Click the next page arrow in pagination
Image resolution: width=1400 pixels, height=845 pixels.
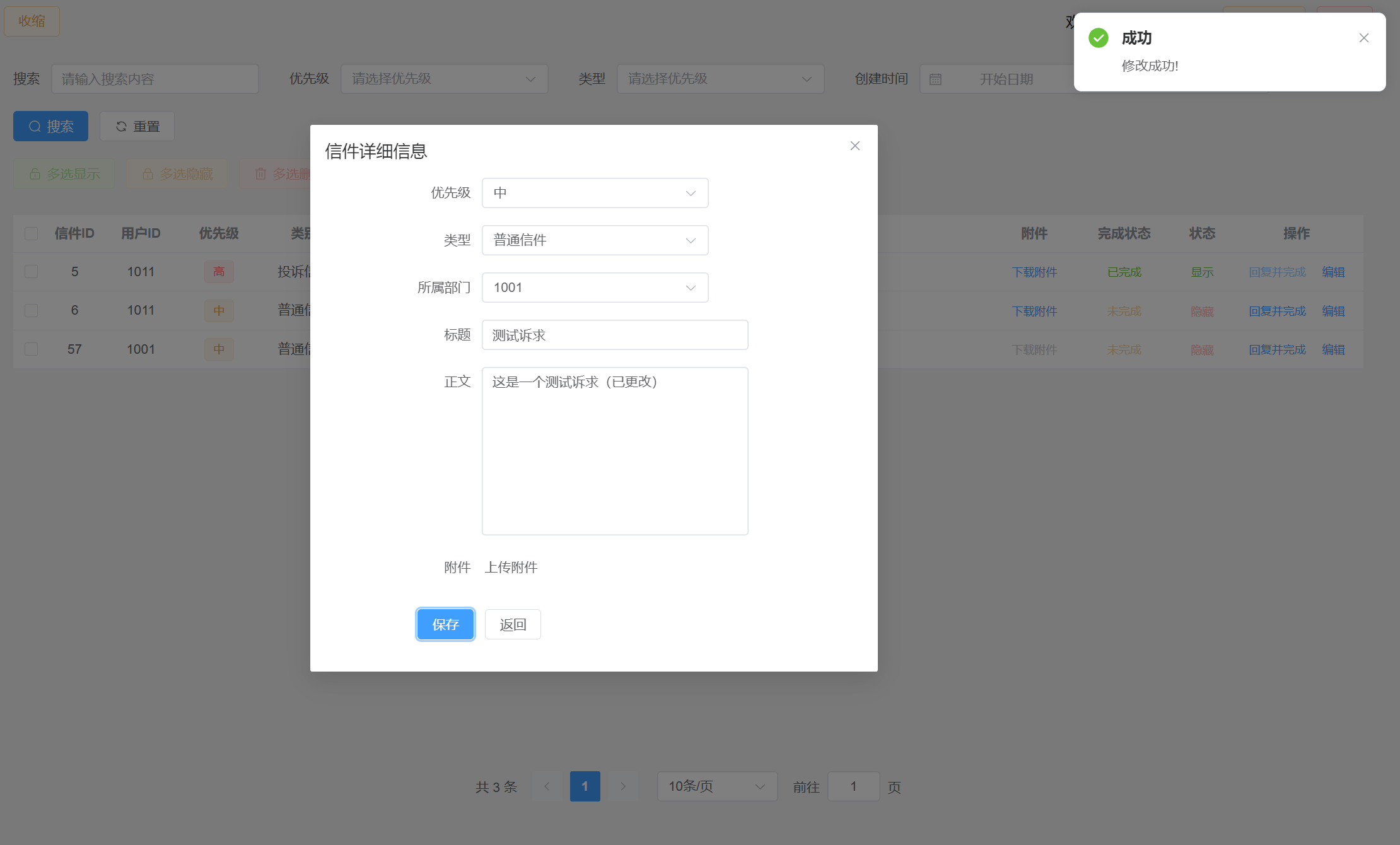point(623,786)
